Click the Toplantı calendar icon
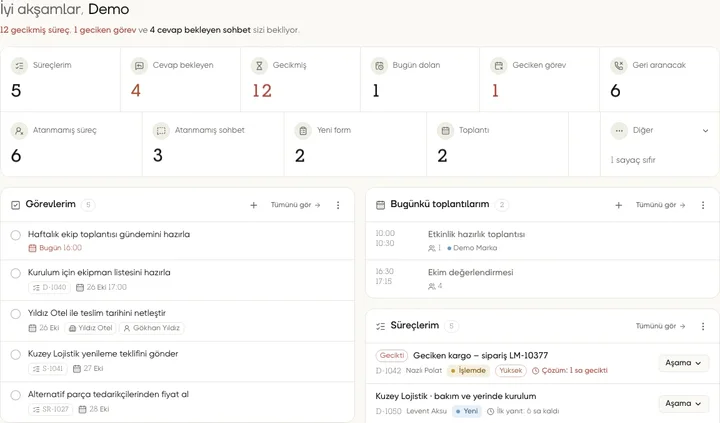 (x=445, y=131)
